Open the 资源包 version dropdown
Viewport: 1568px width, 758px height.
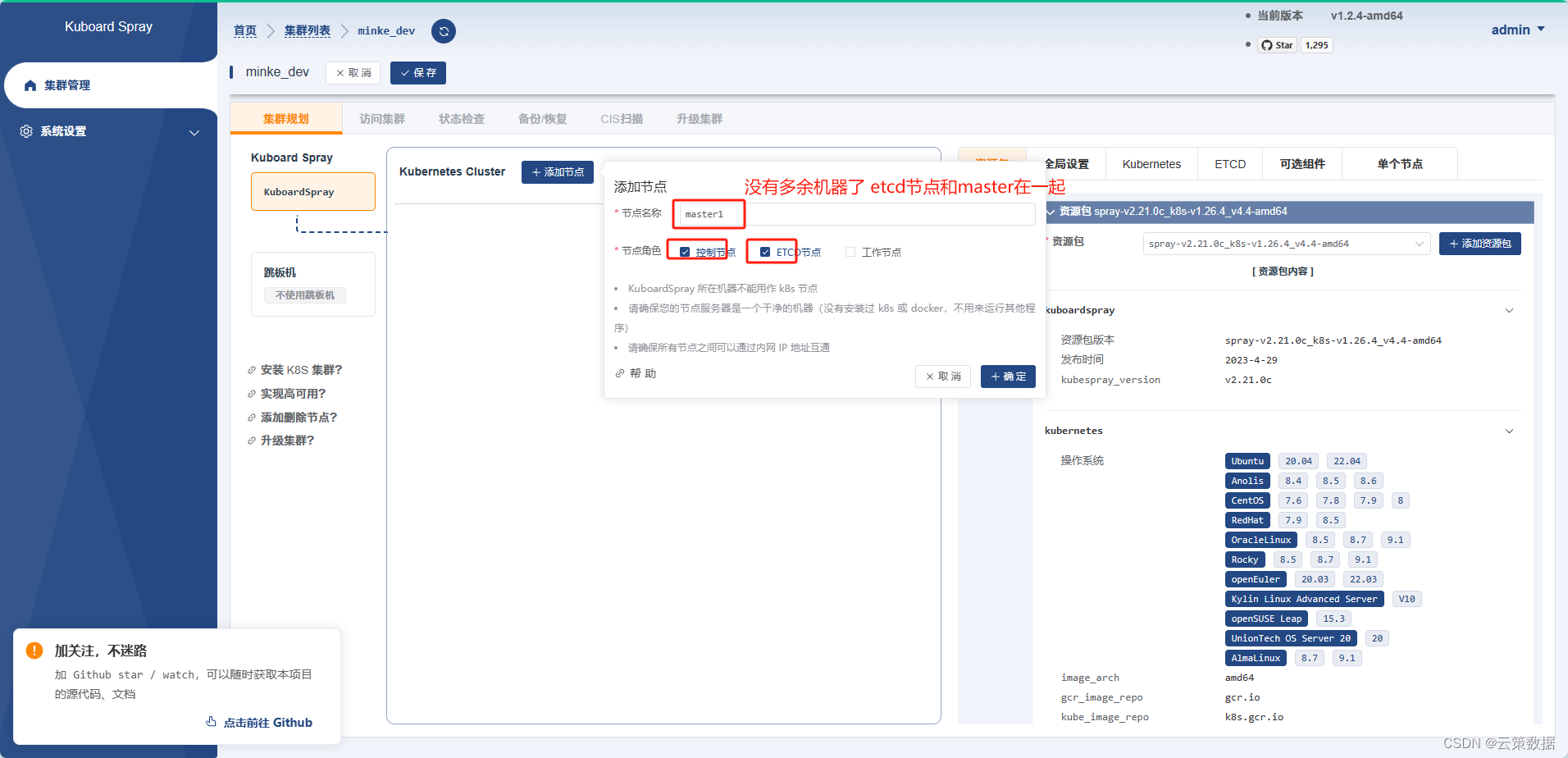click(x=1287, y=244)
